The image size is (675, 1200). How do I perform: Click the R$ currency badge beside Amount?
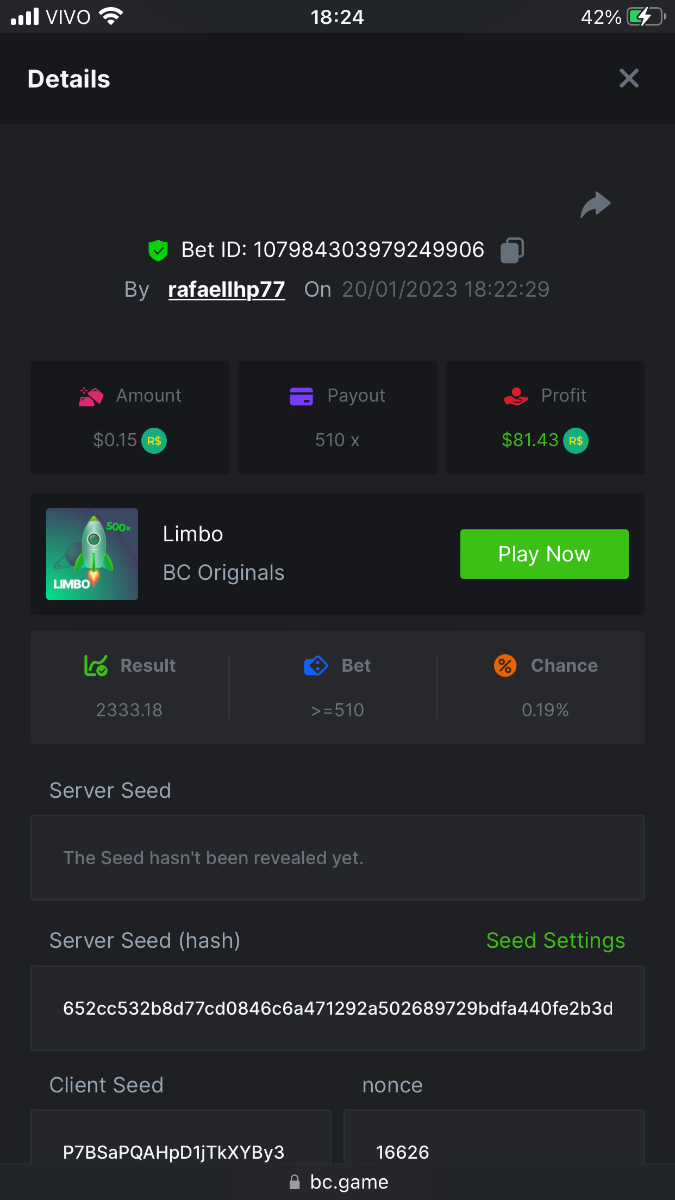(x=154, y=440)
